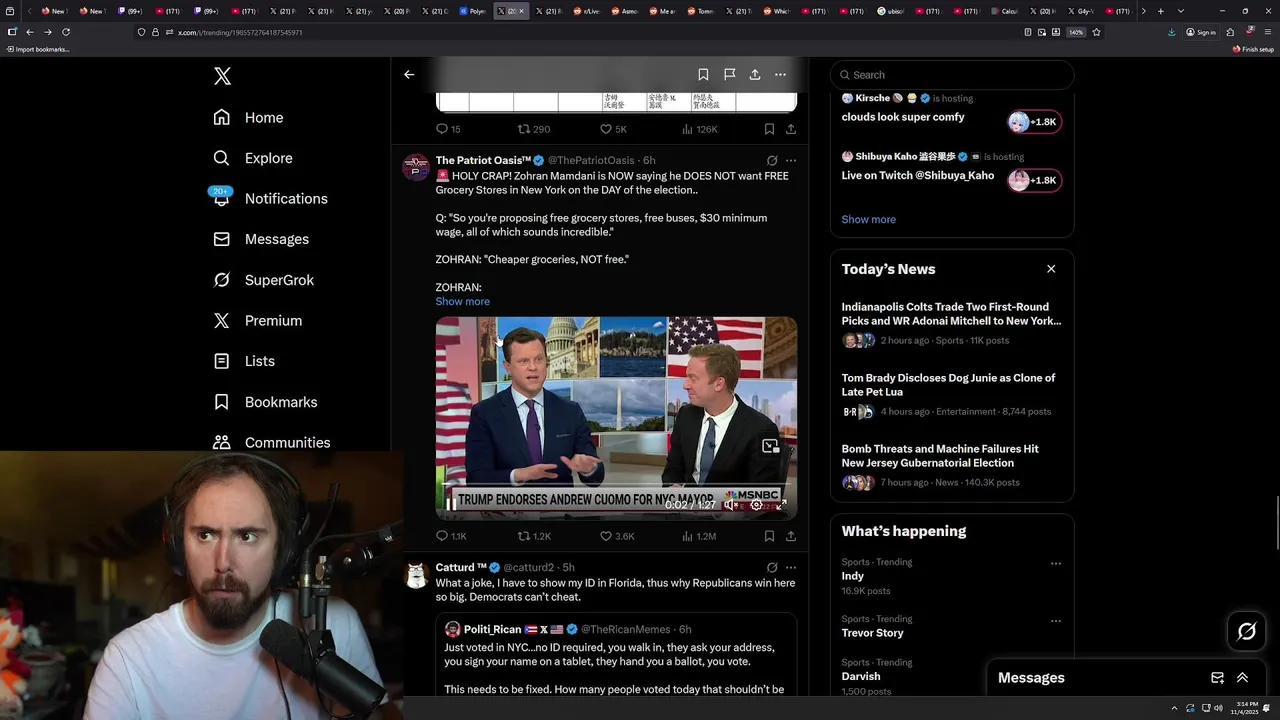Open the Grok floating button
Screen dimensions: 1280x720
[x=1246, y=631]
